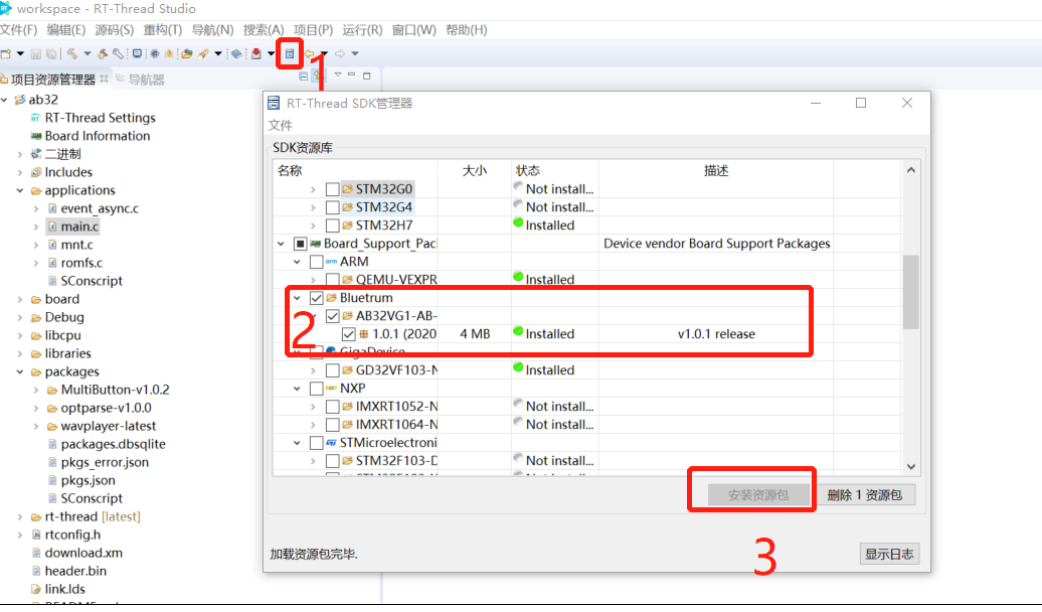Minimize the project explorer panel
The height and width of the screenshot is (612, 1042).
click(352, 74)
